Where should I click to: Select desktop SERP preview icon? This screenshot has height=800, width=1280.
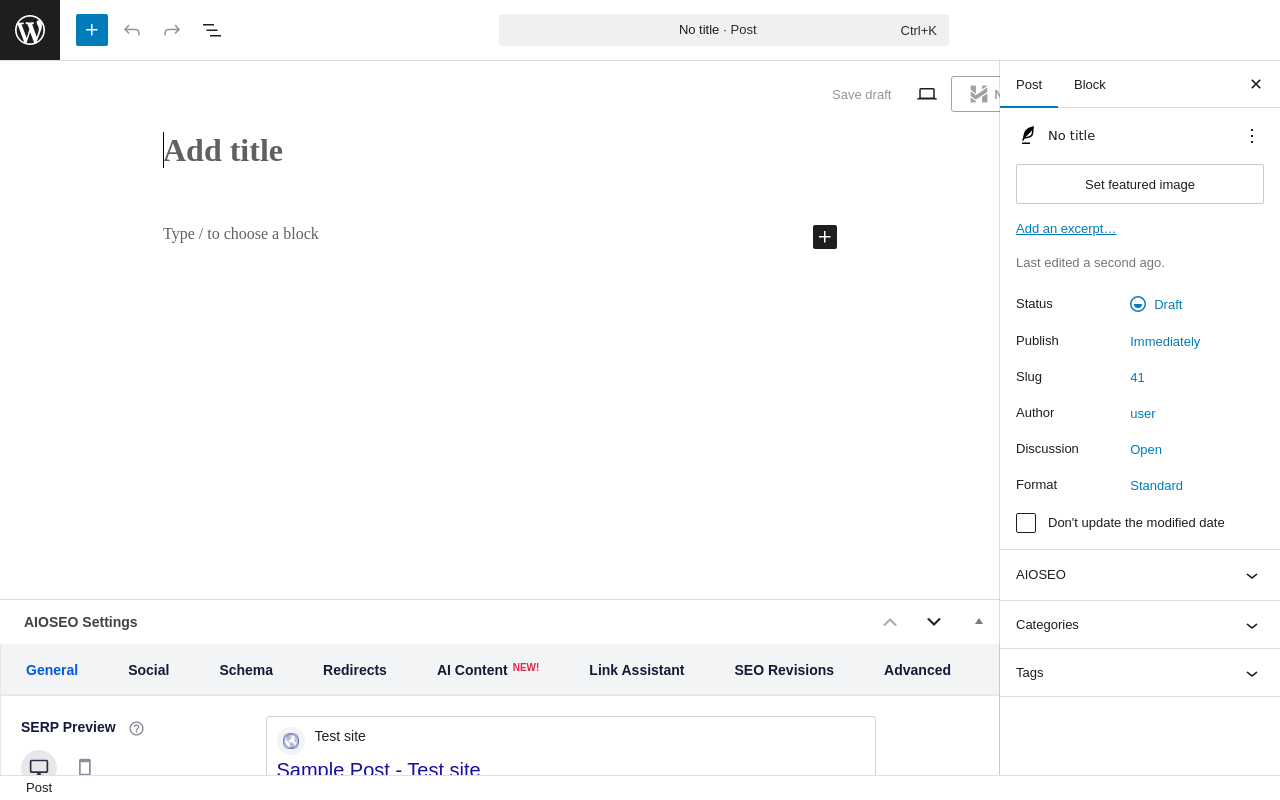tap(39, 767)
